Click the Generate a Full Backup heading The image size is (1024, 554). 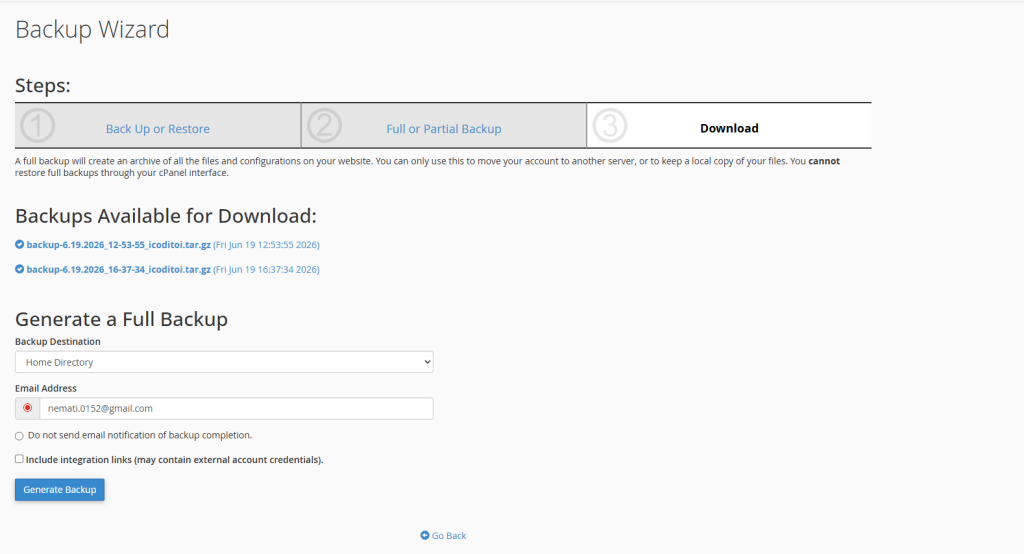tap(121, 319)
